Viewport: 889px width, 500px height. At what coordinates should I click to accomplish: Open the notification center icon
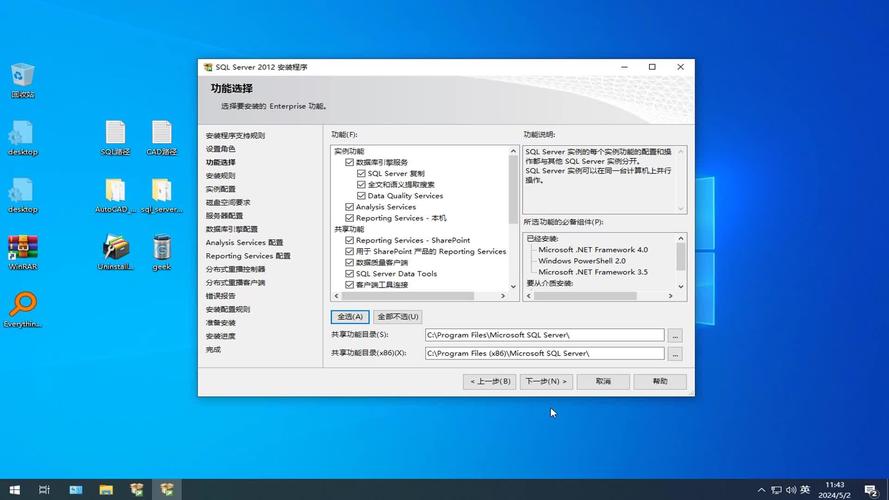[x=871, y=490]
